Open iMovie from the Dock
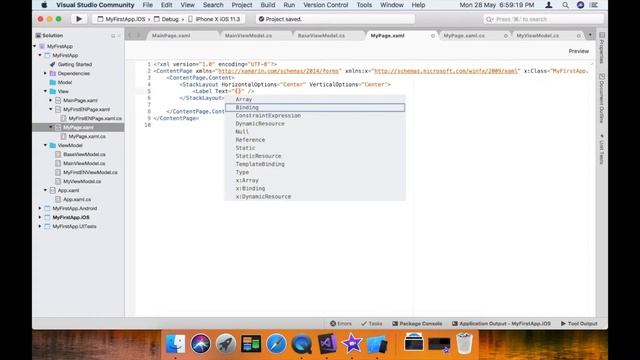640x360 pixels. click(352, 344)
